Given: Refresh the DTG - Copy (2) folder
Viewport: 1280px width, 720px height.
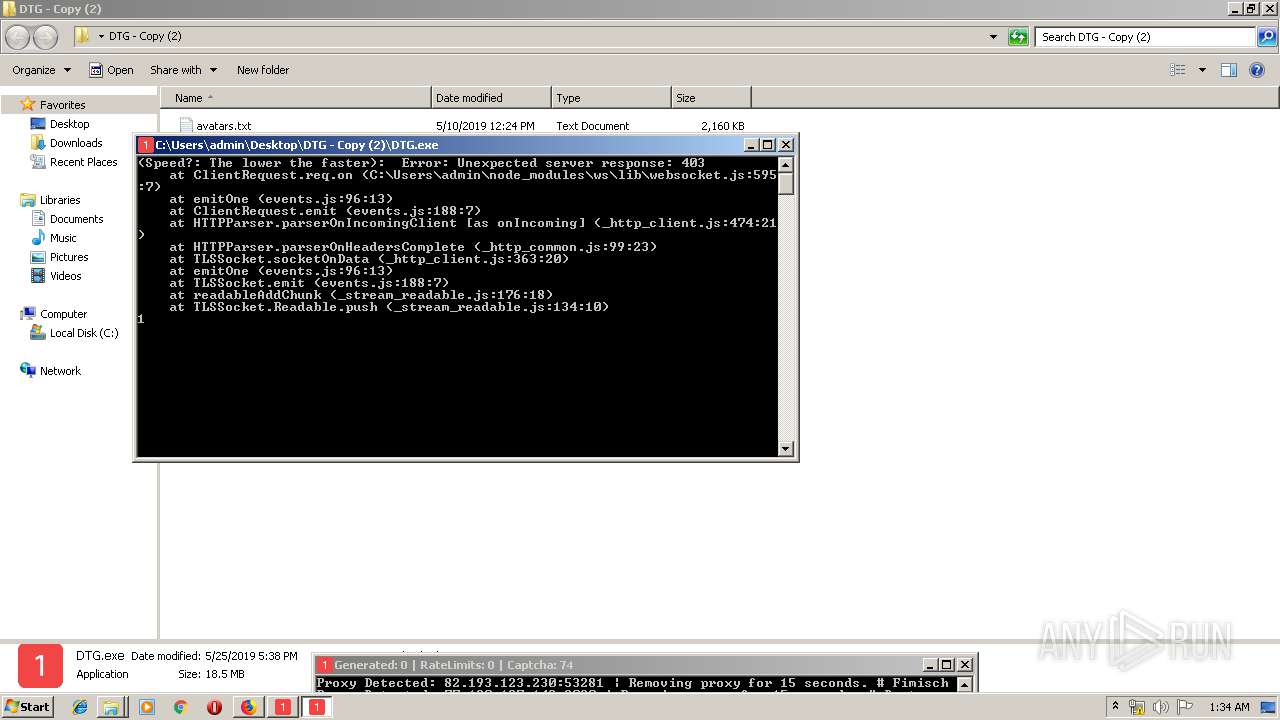Looking at the screenshot, I should tap(1018, 37).
